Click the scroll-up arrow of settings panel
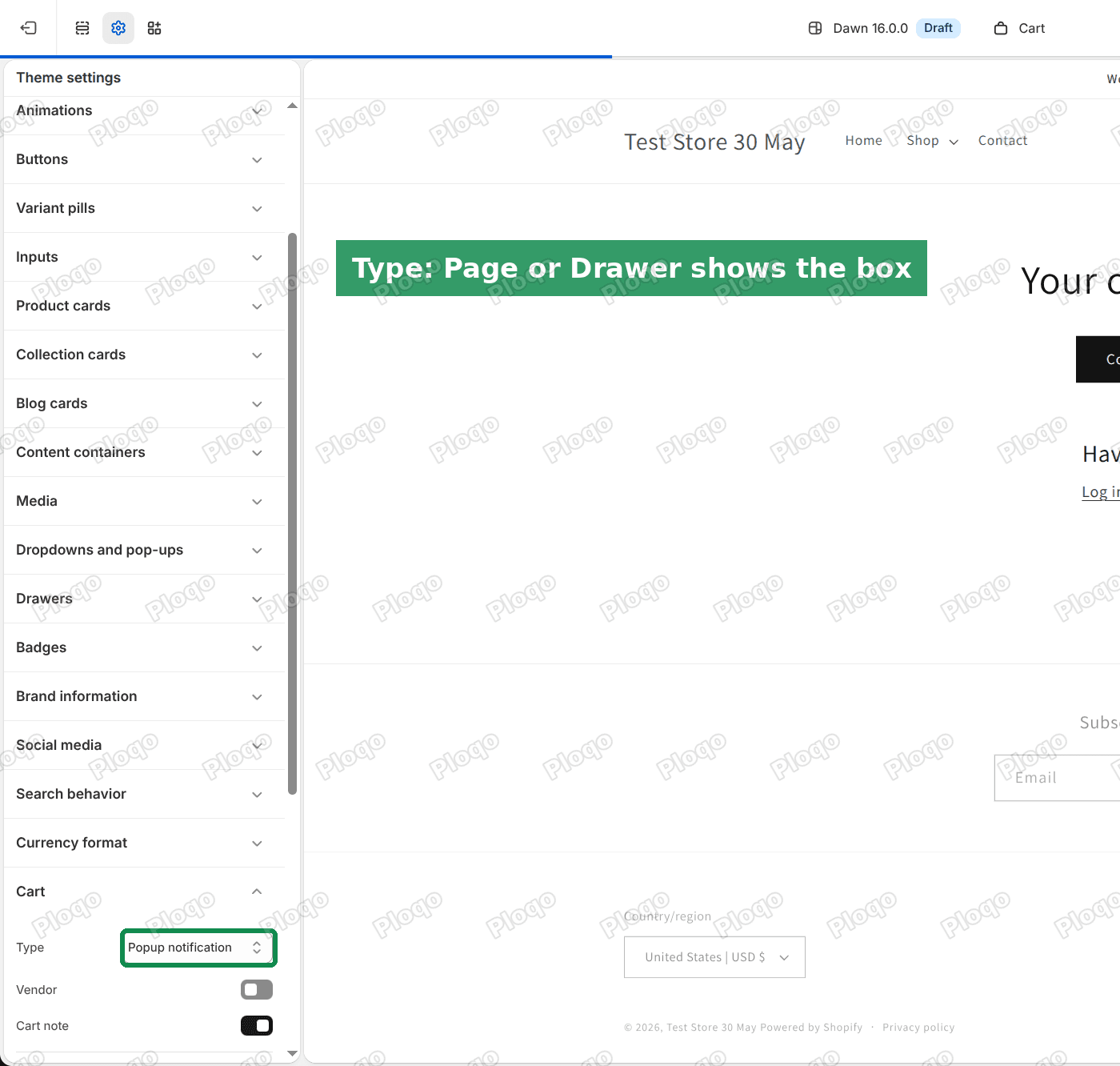This screenshot has width=1120, height=1066. click(x=293, y=106)
